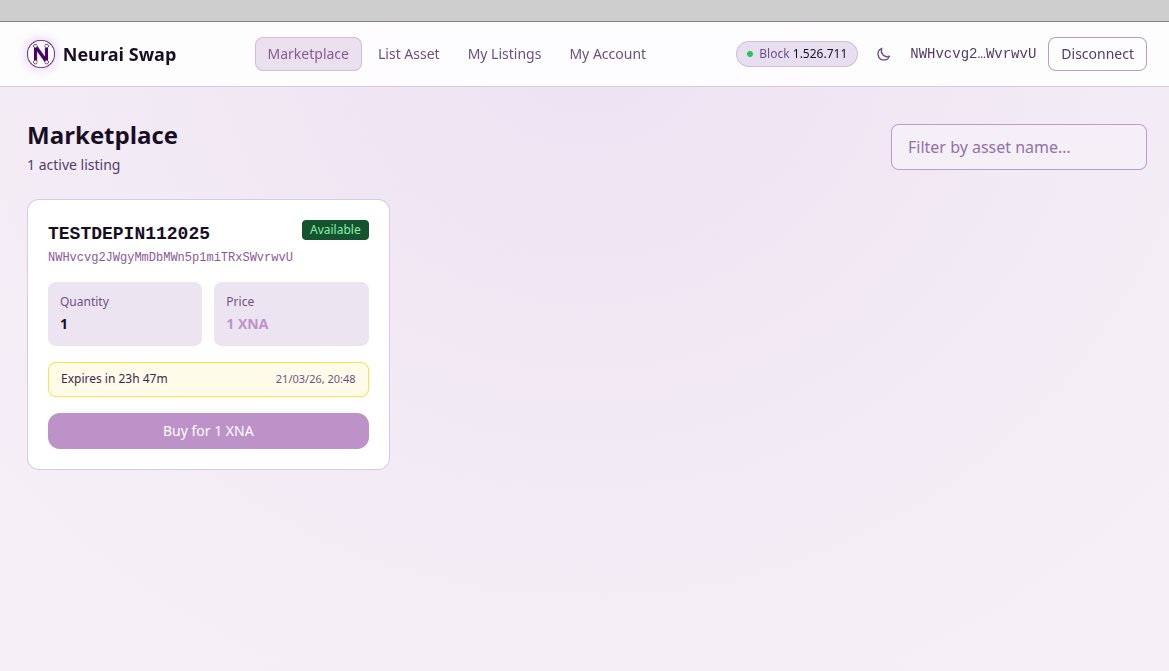This screenshot has width=1169, height=671.
Task: Click the Buy for 1 XNA button
Action: click(x=208, y=431)
